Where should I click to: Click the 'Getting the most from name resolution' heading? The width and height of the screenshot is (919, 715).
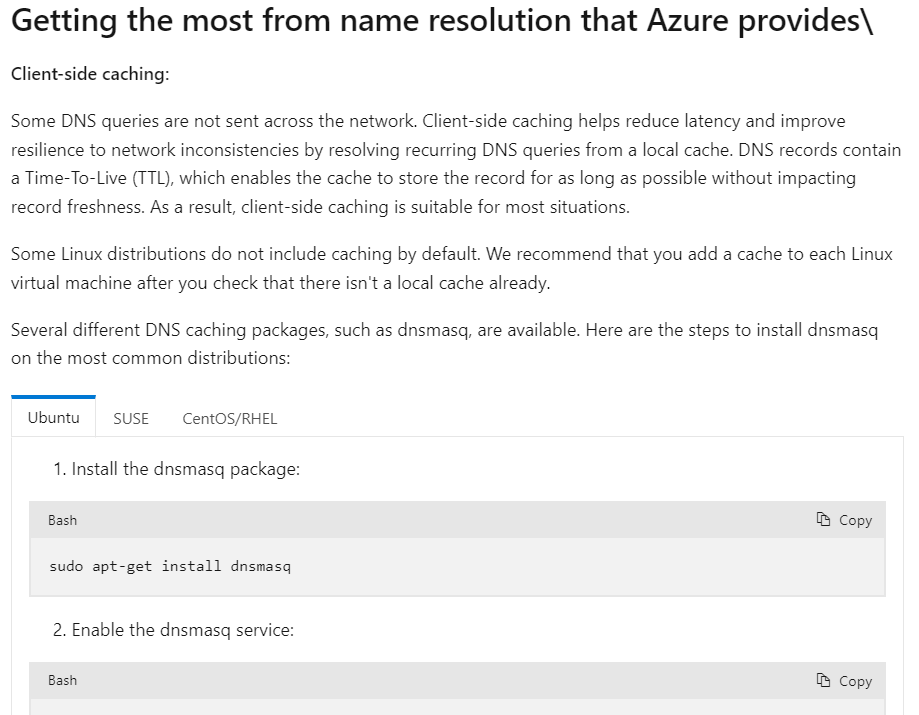coord(440,24)
